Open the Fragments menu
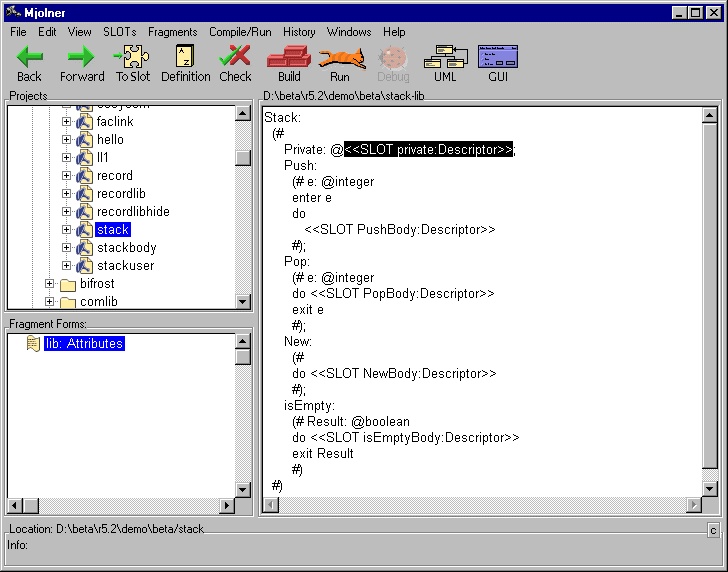The image size is (728, 572). (172, 32)
